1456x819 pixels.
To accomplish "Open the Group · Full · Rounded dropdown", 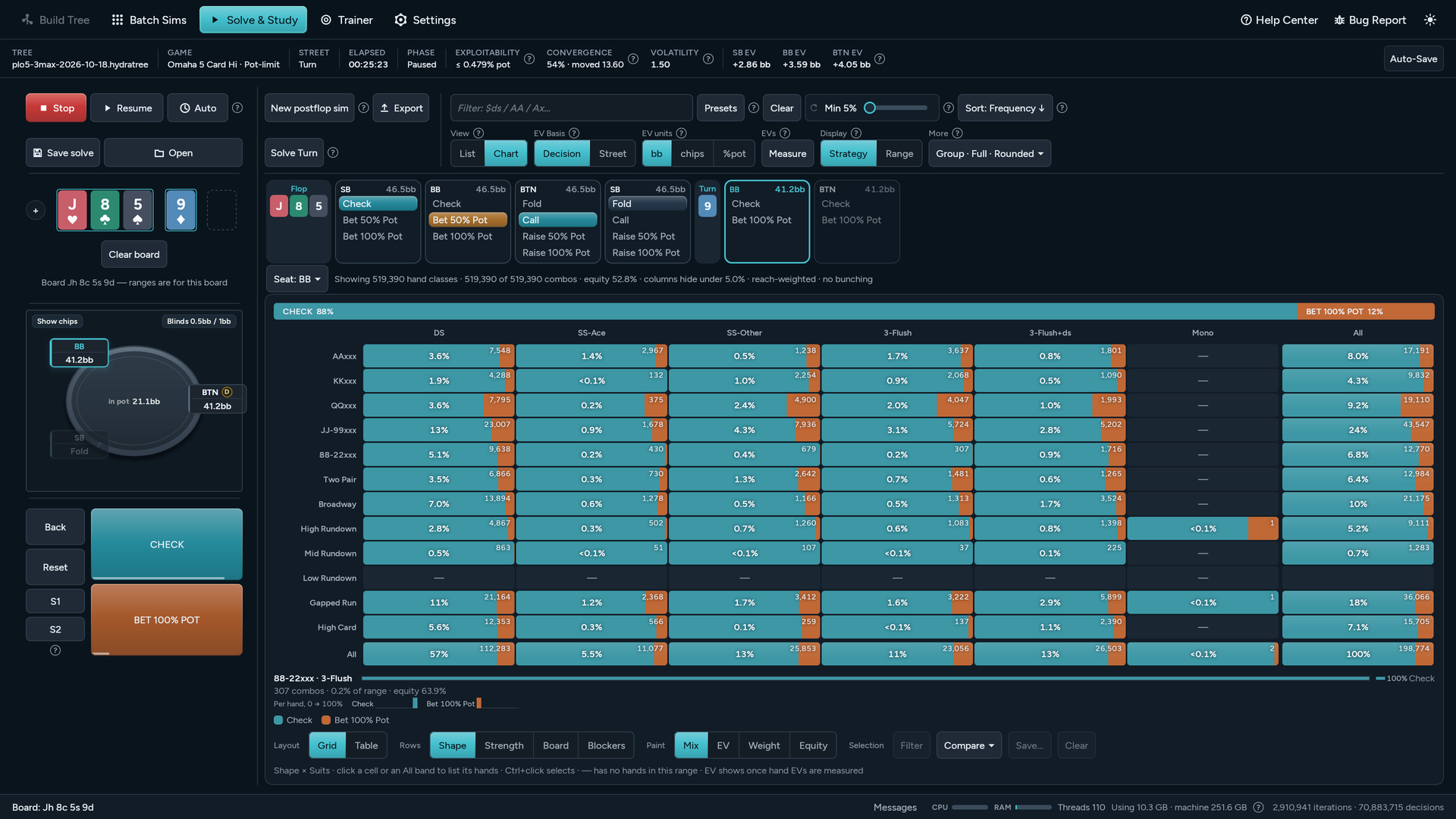I will pos(989,154).
